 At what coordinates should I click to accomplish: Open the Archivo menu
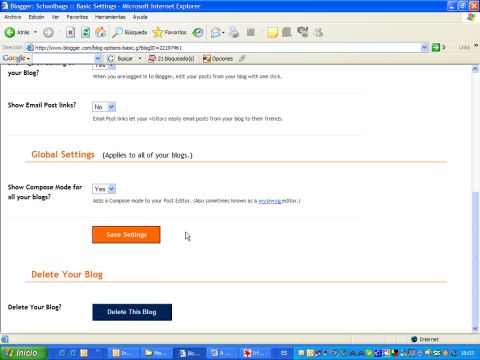pos(13,17)
